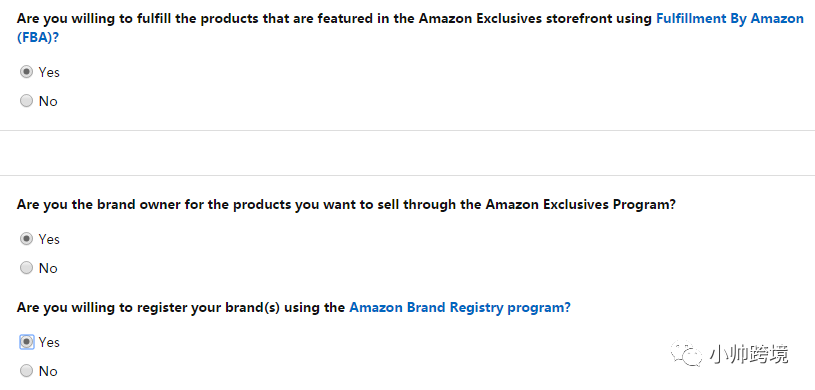Click the 小帅跨境 watermark text

tap(748, 354)
